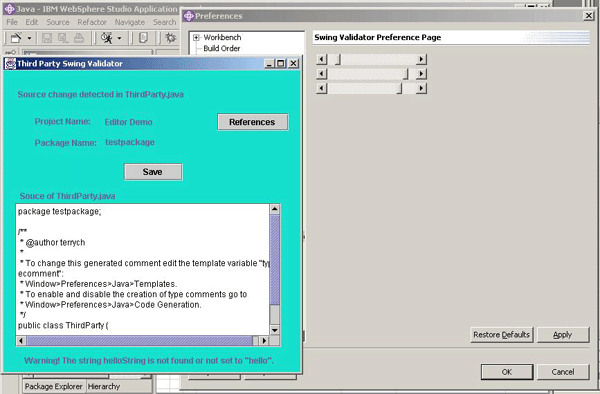Select Workbench in the Preferences tree
Viewport: 600px width, 394px height.
tap(222, 37)
